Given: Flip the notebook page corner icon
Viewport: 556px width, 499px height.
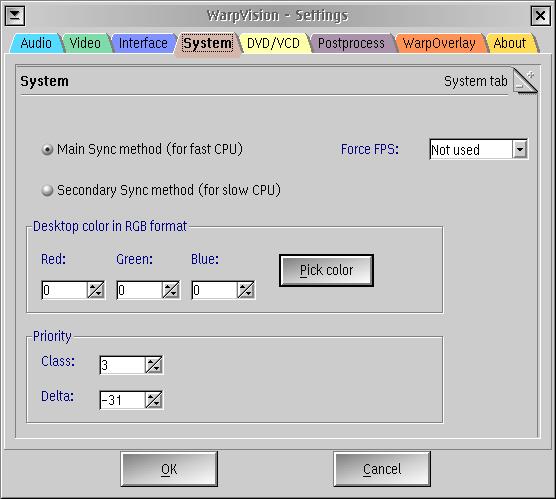Looking at the screenshot, I should pyautogui.click(x=525, y=81).
